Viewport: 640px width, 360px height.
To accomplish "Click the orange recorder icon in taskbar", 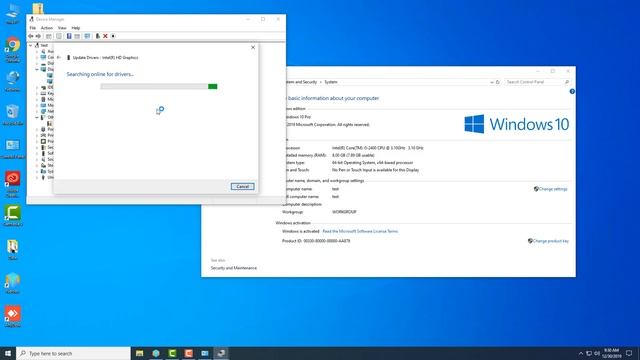I will click(x=189, y=353).
